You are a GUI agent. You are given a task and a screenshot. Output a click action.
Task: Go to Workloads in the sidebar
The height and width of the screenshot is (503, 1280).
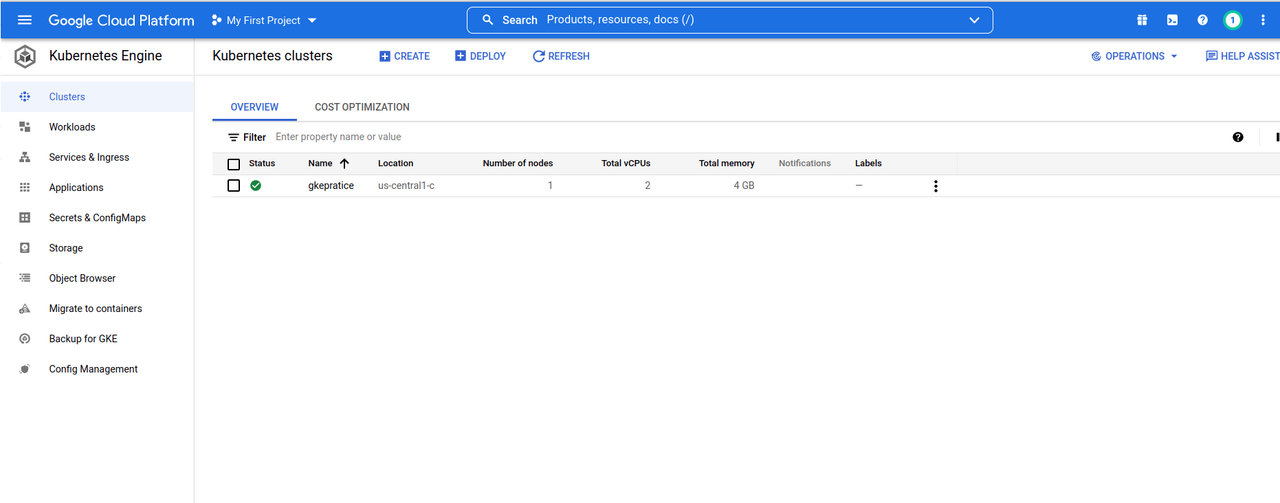click(72, 127)
